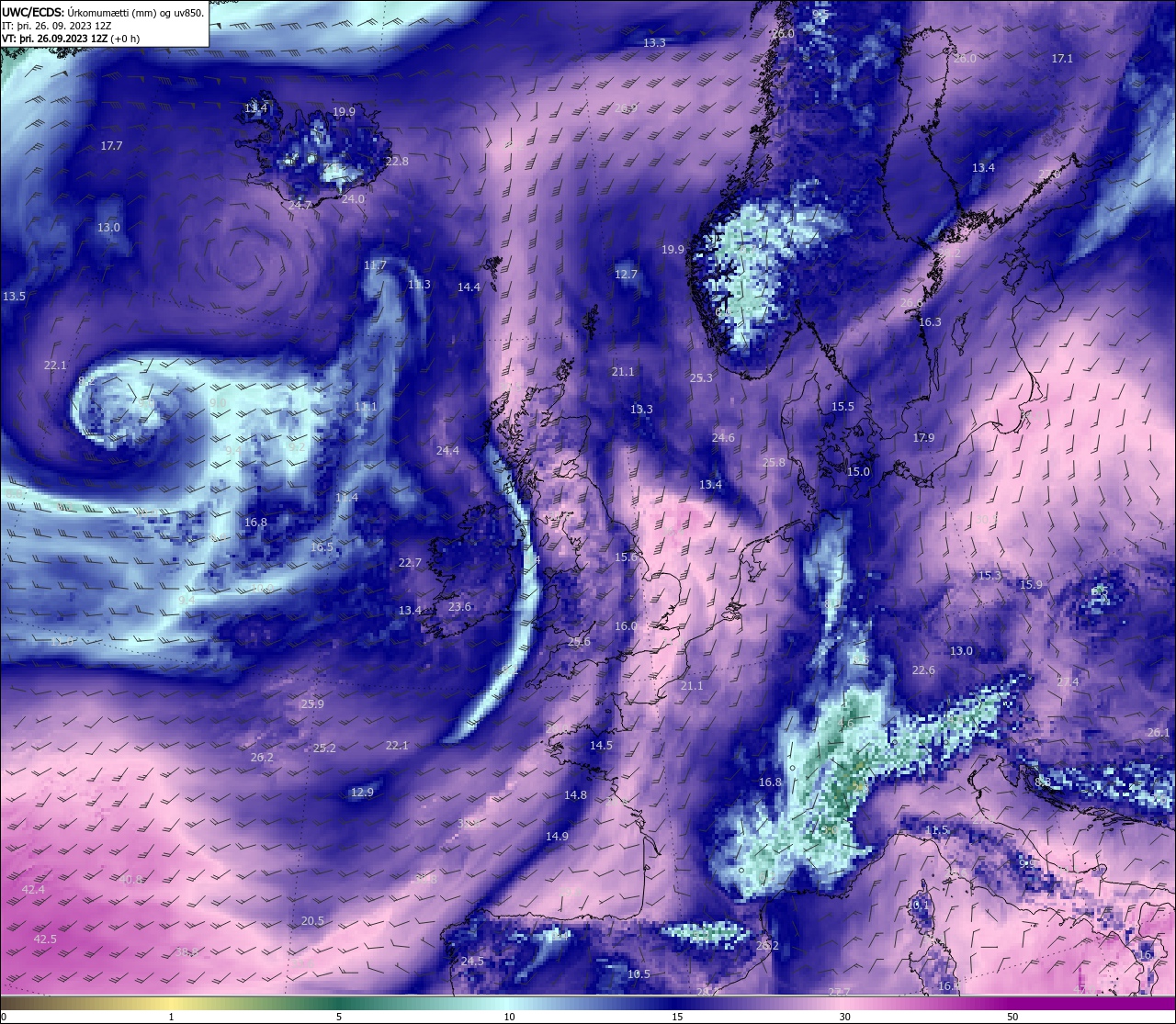
Task: Select the 22.6 central Europe value
Action: 923,670
